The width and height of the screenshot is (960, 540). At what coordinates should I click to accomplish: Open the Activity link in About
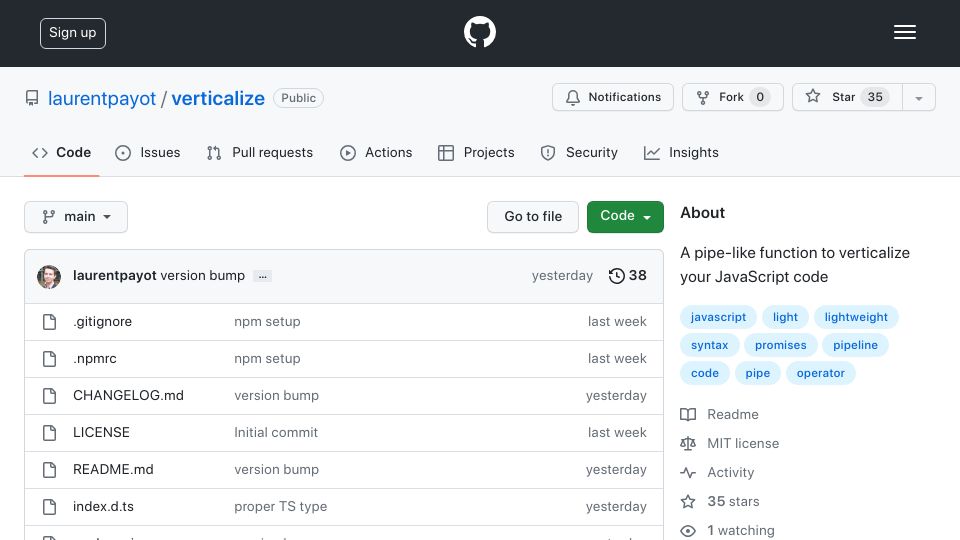point(718,473)
